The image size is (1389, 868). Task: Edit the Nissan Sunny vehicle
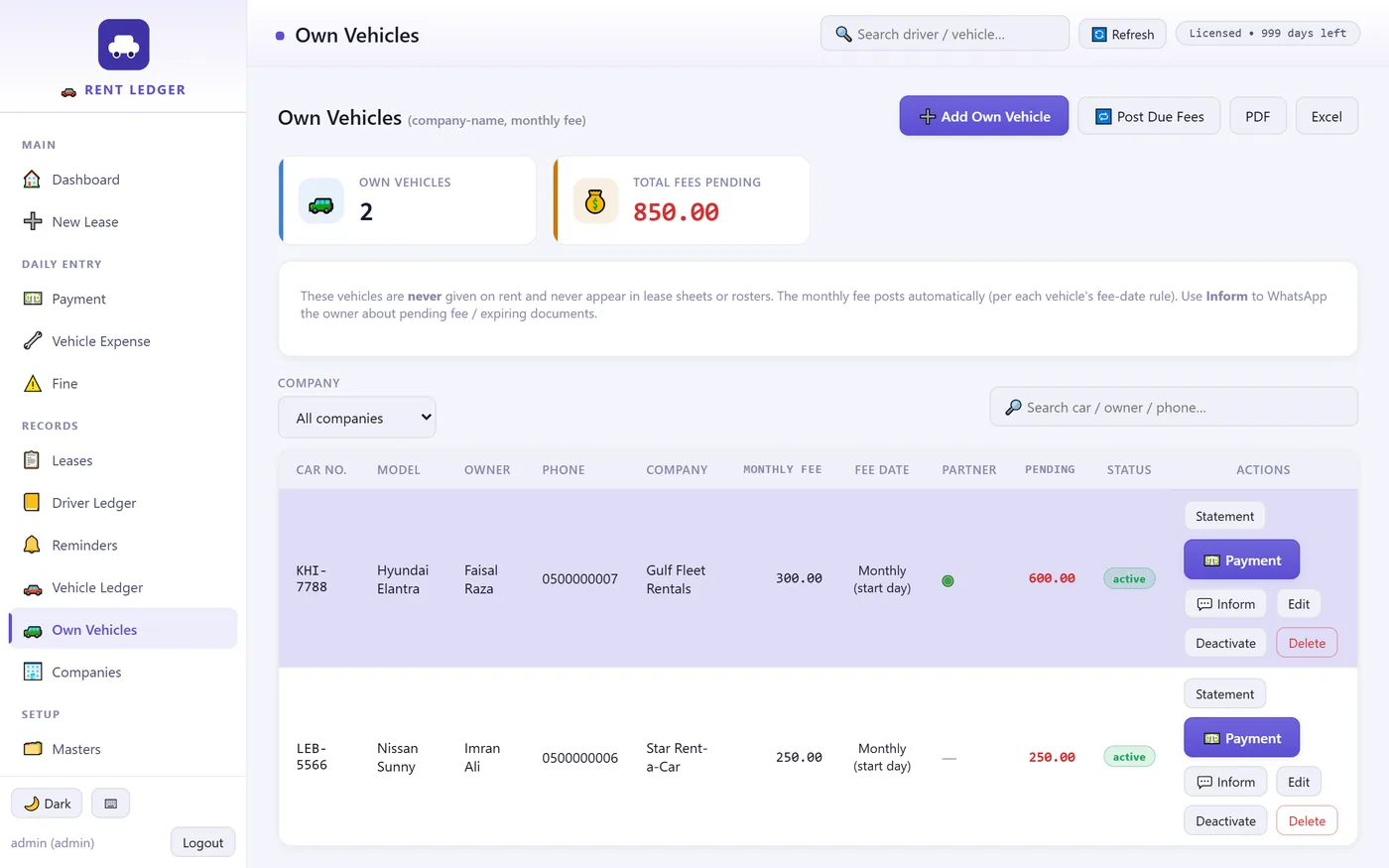(x=1299, y=782)
